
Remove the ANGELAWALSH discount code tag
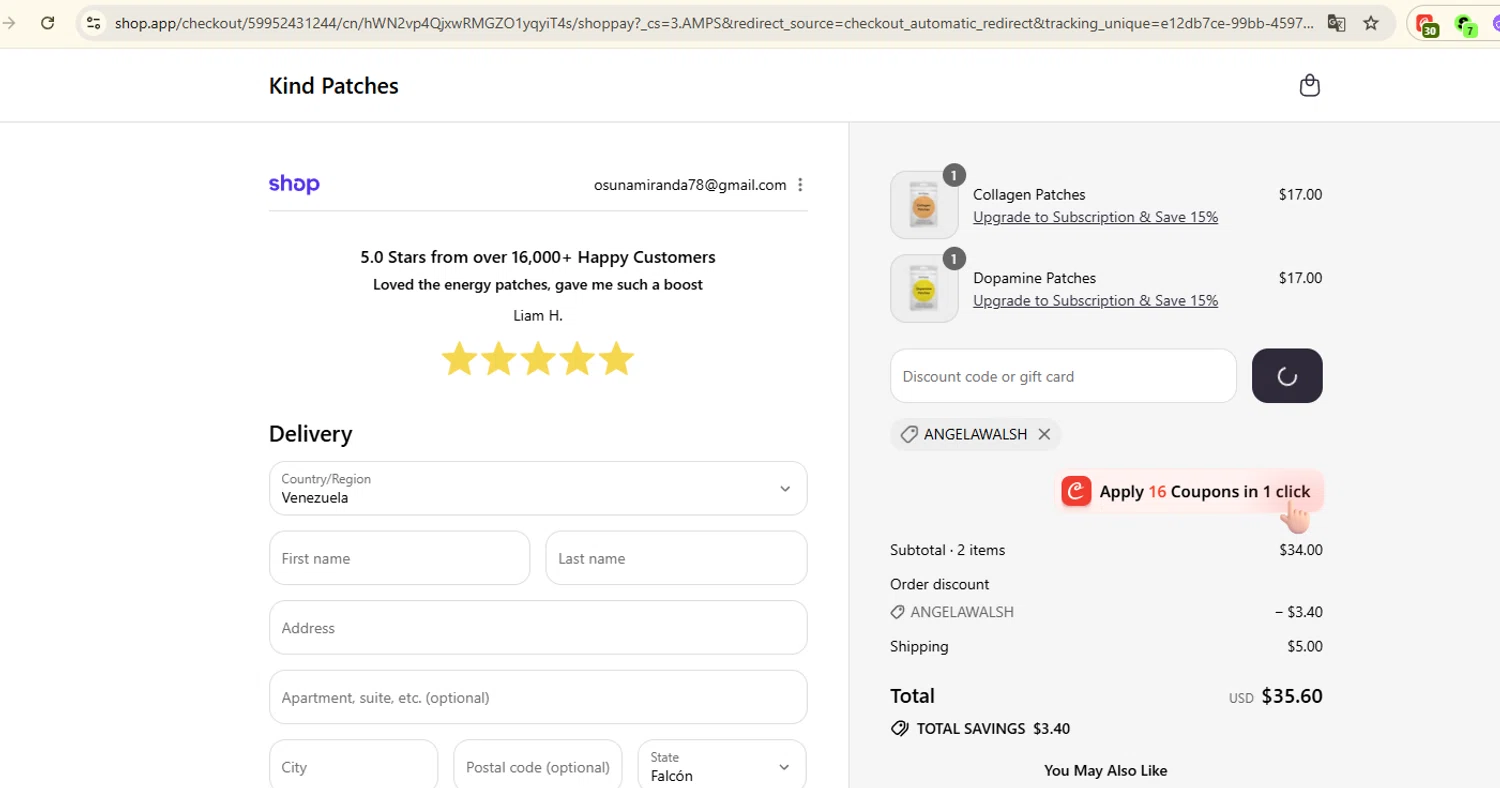pos(1044,434)
